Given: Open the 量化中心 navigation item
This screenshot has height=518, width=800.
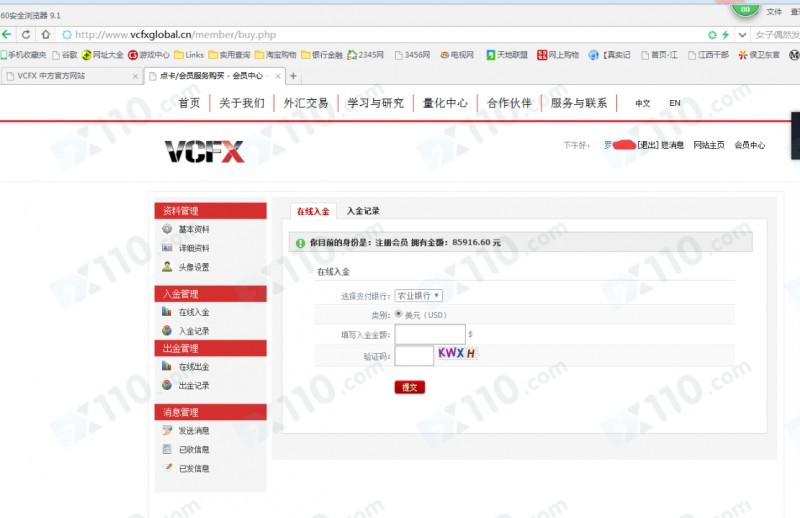Looking at the screenshot, I should click(445, 103).
